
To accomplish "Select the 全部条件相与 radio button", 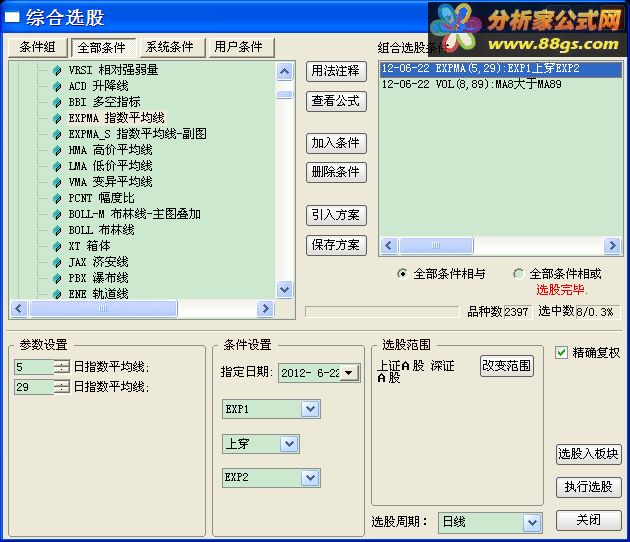I will coord(402,274).
